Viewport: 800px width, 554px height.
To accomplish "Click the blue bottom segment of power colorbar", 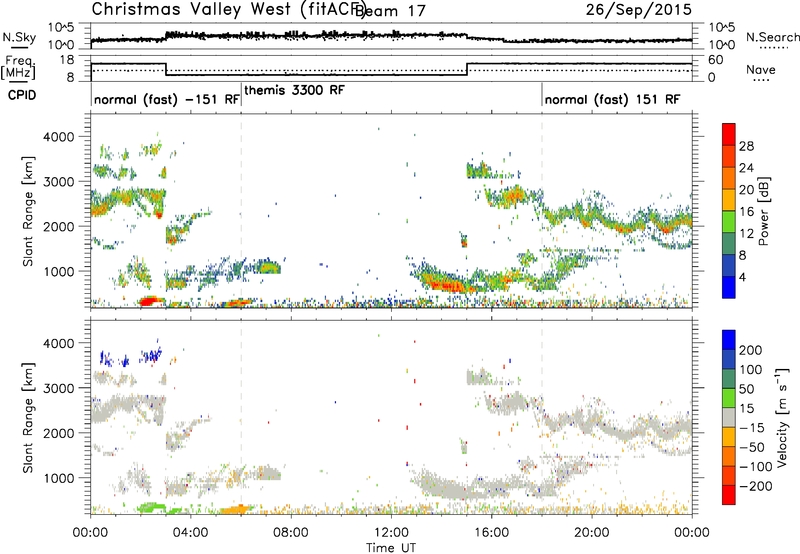I will [729, 287].
